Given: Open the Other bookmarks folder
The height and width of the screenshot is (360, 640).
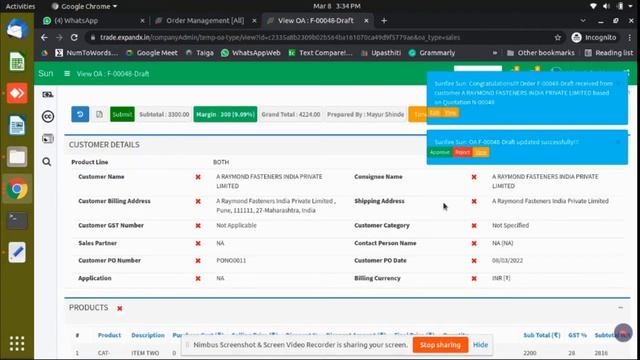Looking at the screenshot, I should click(540, 53).
